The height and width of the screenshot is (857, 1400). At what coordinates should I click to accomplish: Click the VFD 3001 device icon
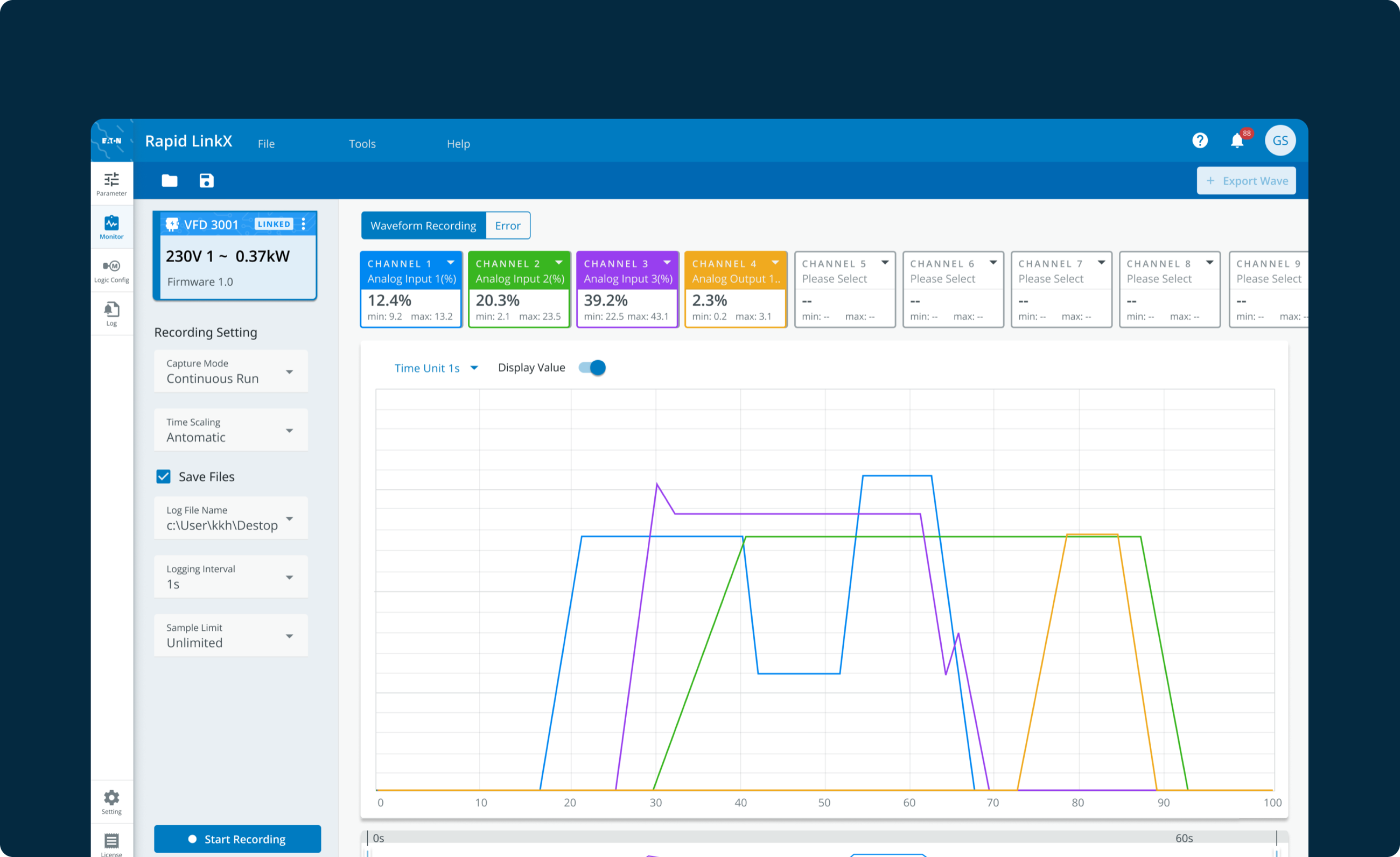(x=172, y=224)
